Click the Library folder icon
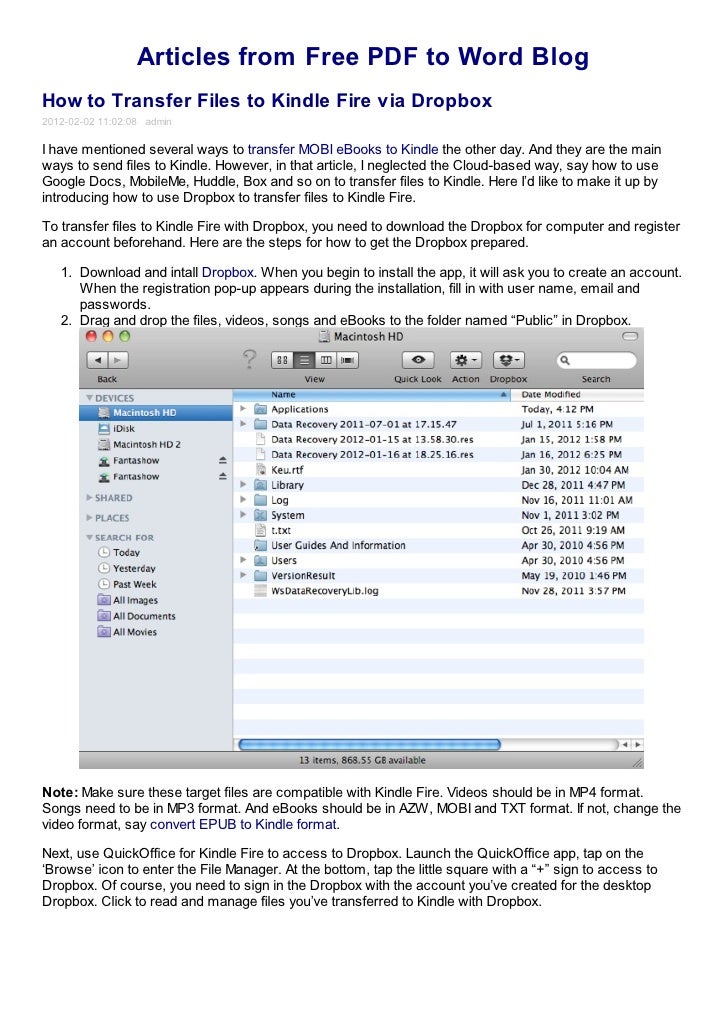This screenshot has width=728, height=1030. (260, 485)
